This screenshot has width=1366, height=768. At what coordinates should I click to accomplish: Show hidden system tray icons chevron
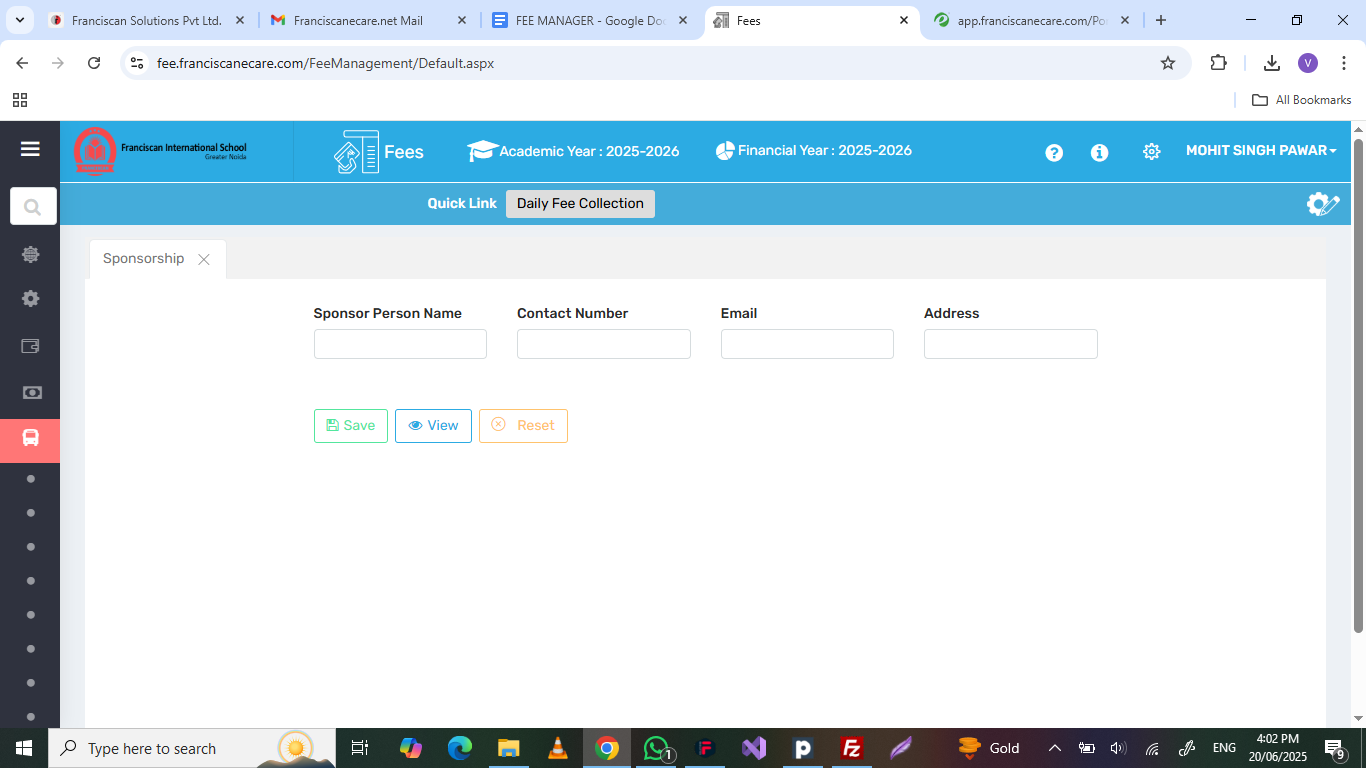(x=1054, y=748)
